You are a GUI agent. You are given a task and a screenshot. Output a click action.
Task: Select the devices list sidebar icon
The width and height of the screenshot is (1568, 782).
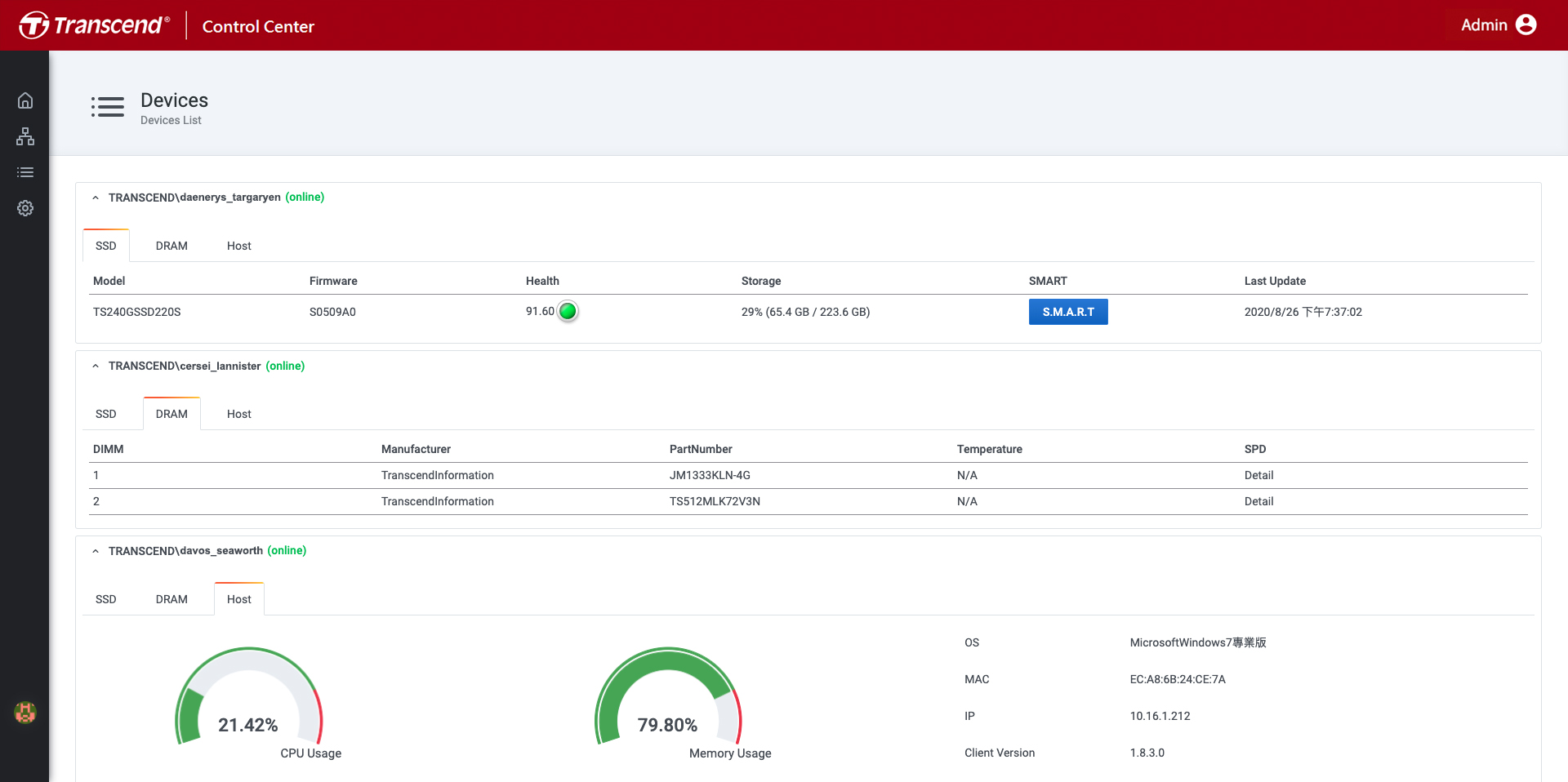click(x=25, y=172)
